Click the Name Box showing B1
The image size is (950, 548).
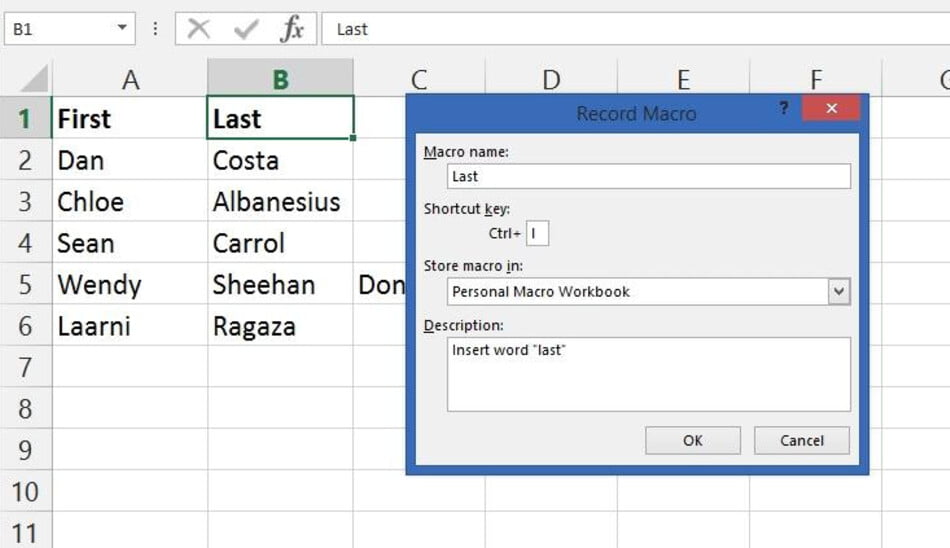point(70,28)
